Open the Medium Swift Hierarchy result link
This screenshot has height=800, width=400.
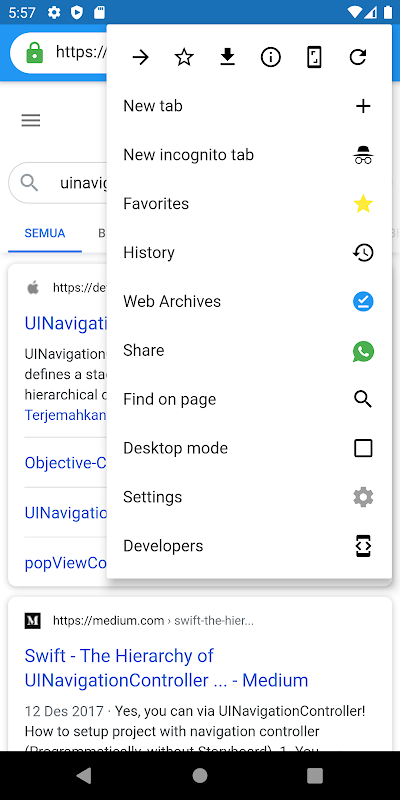166,668
